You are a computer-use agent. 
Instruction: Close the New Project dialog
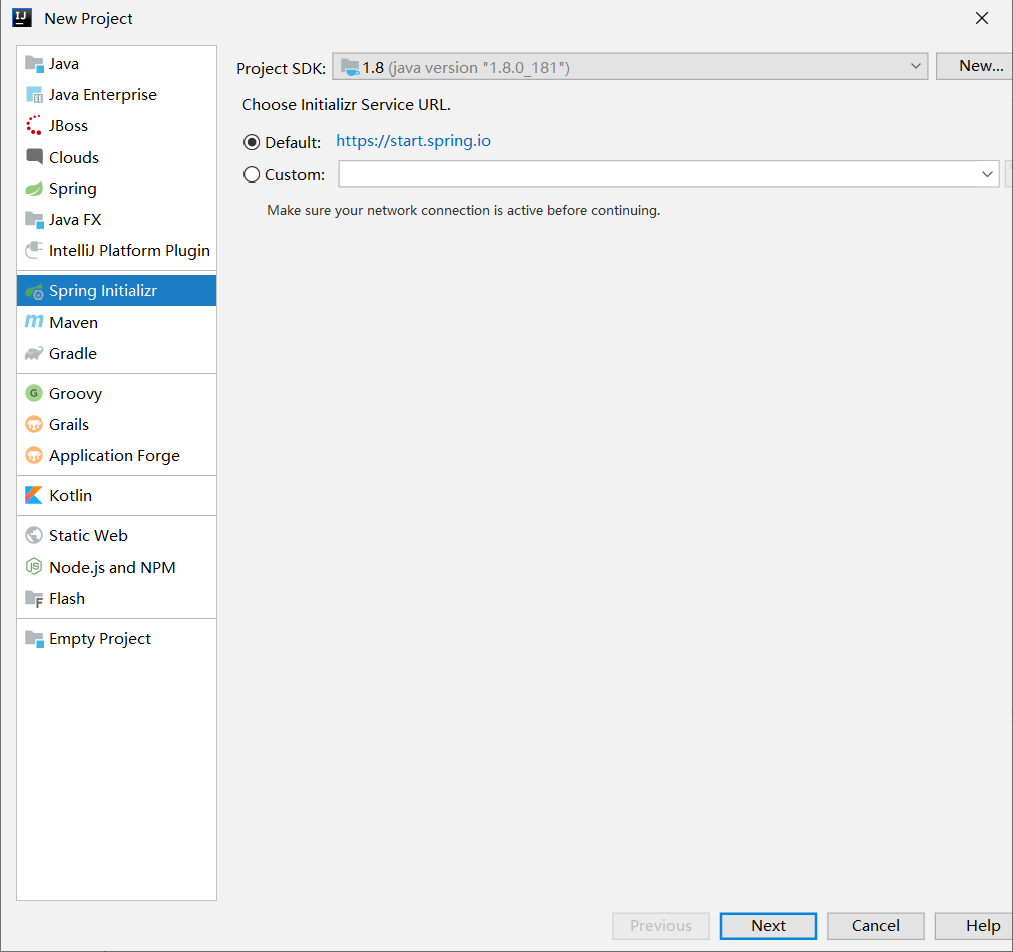[982, 18]
